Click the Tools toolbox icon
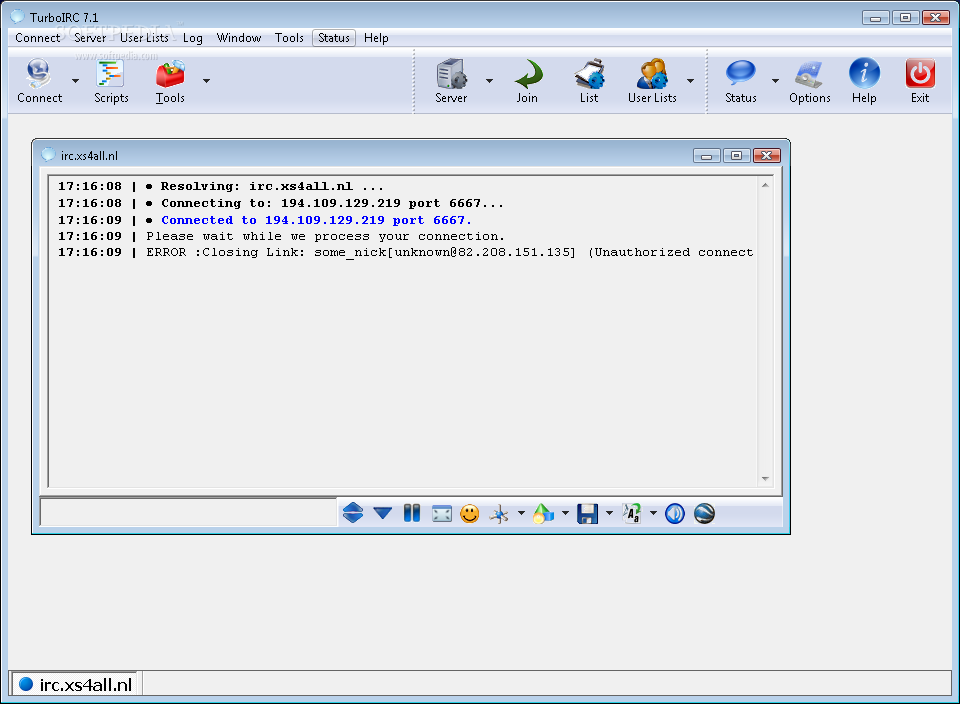The height and width of the screenshot is (704, 960). tap(170, 74)
